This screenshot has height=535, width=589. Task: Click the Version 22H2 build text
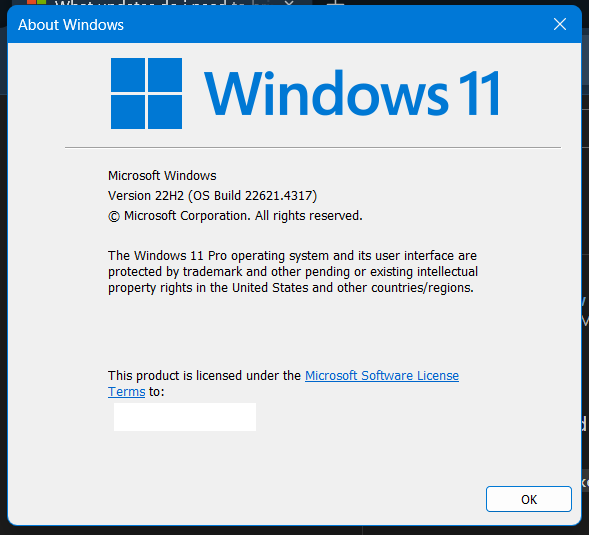(213, 196)
